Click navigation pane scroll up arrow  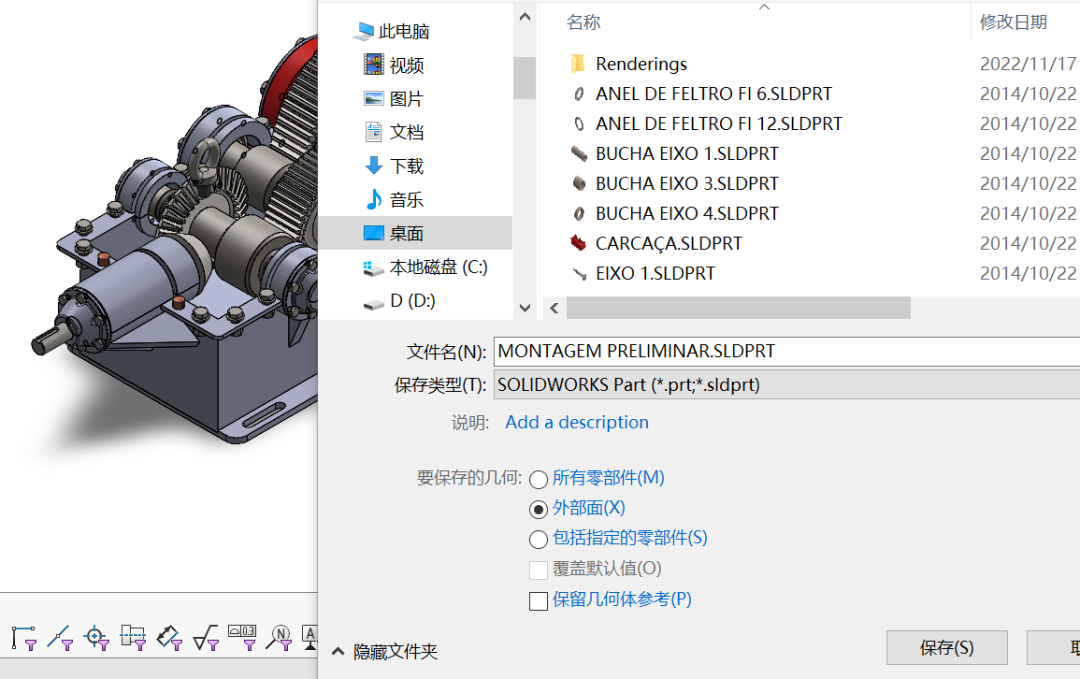click(x=525, y=17)
